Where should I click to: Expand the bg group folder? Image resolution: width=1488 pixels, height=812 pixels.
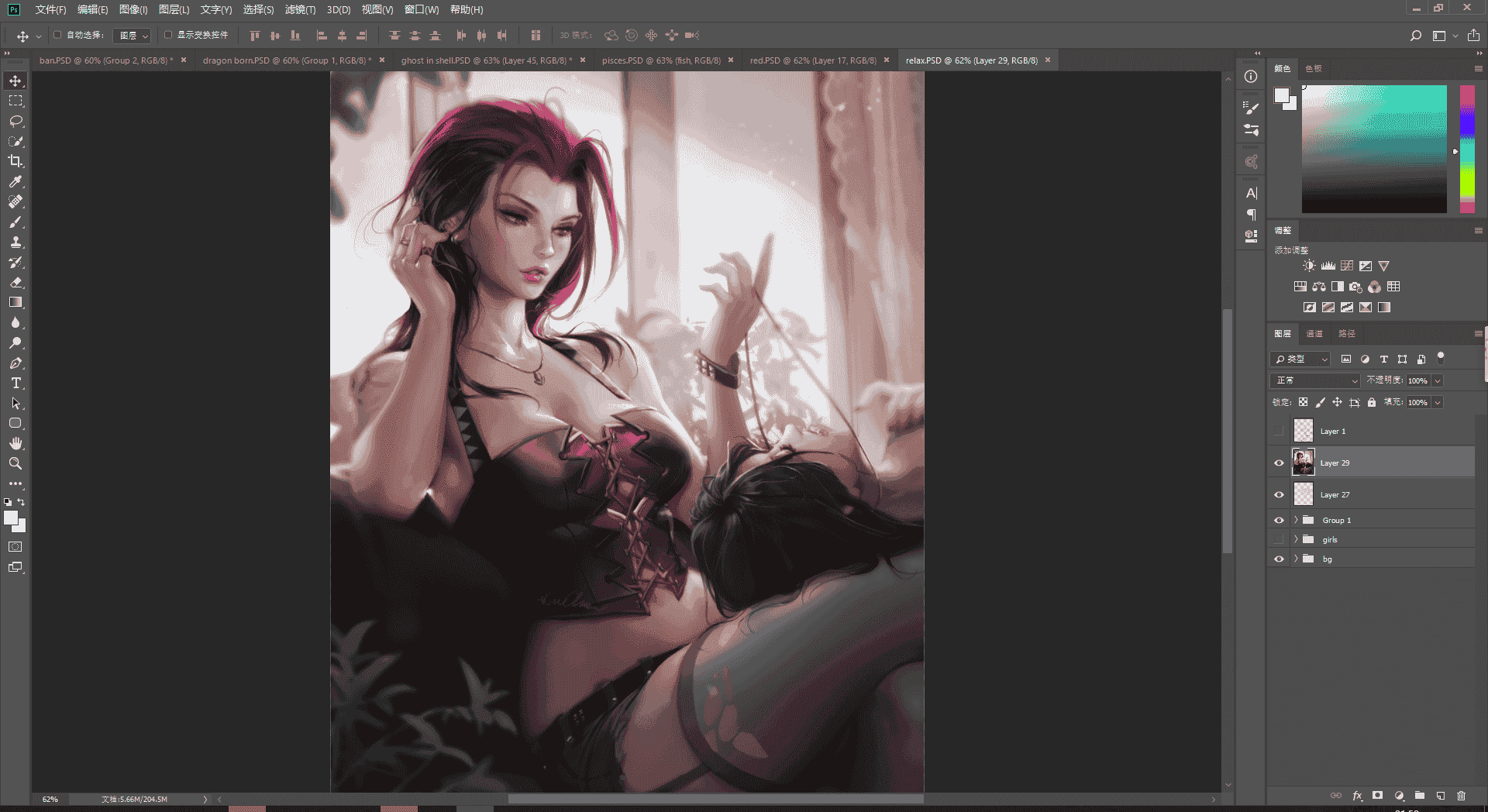(1296, 559)
